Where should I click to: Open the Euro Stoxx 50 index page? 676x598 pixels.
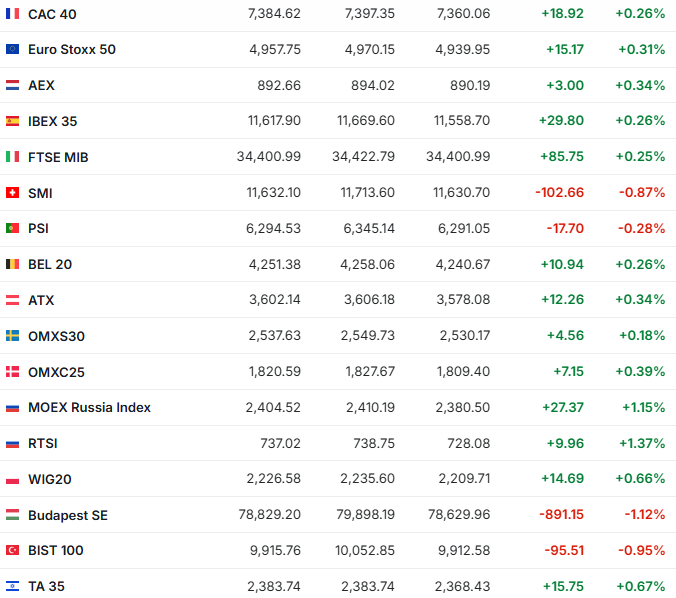(x=72, y=49)
